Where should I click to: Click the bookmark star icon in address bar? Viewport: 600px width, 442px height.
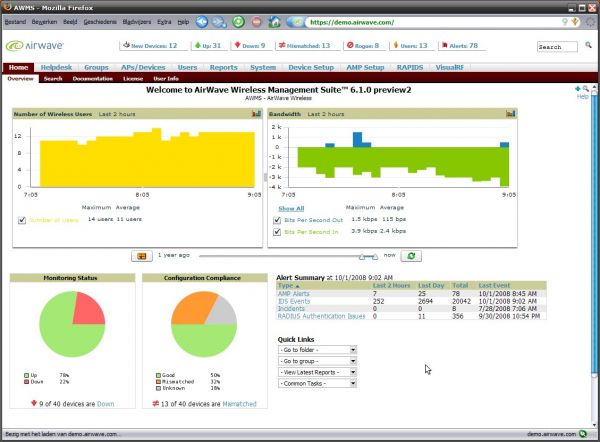pyautogui.click(x=574, y=22)
